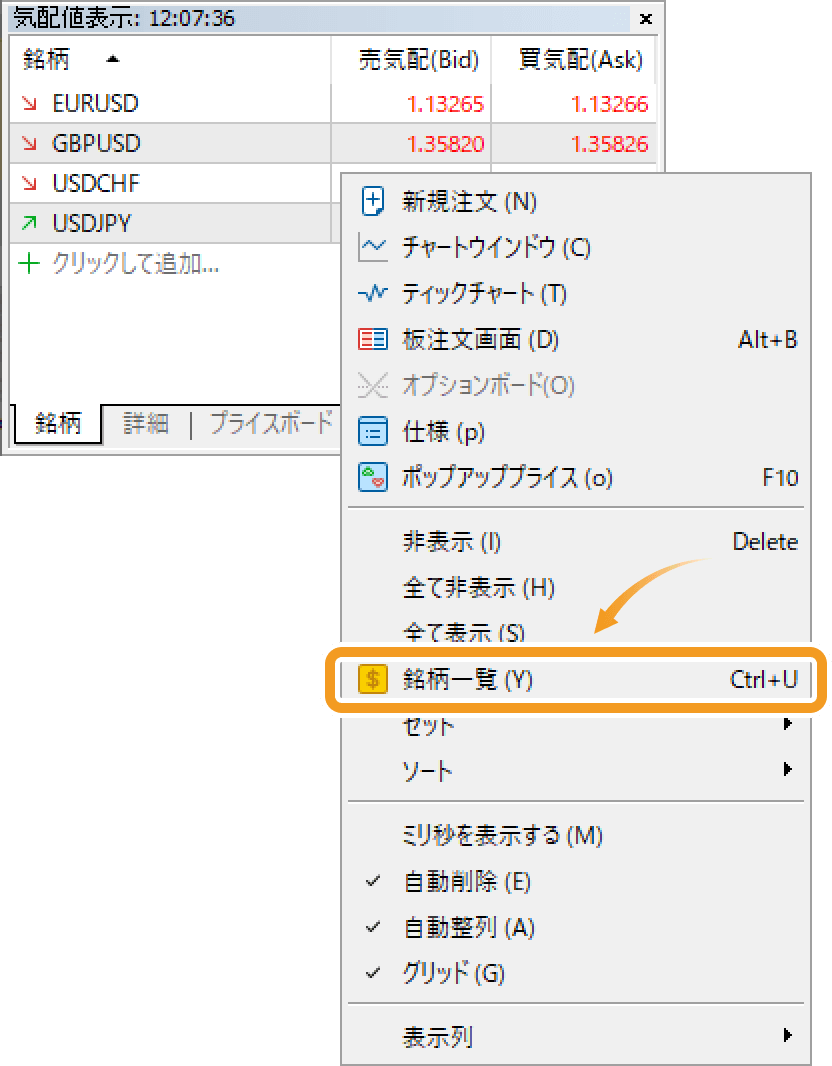Screen dimensions: 832x1066
Task: Expand the ソート submenu
Action: (x=576, y=770)
